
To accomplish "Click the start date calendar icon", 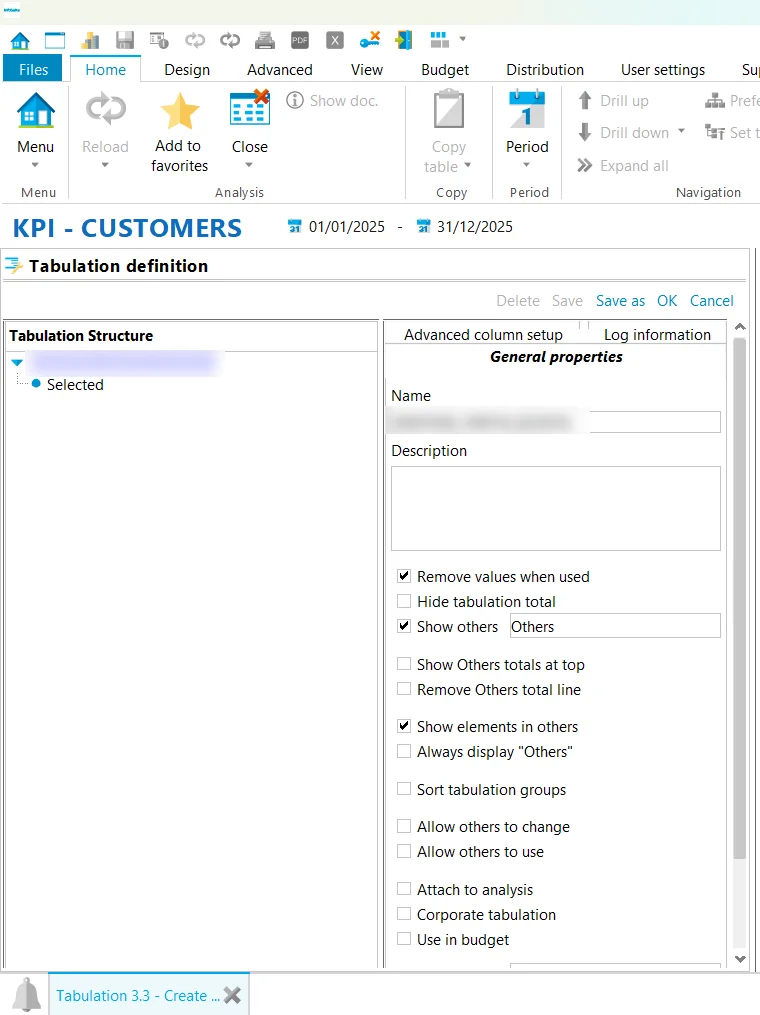I will click(x=295, y=227).
